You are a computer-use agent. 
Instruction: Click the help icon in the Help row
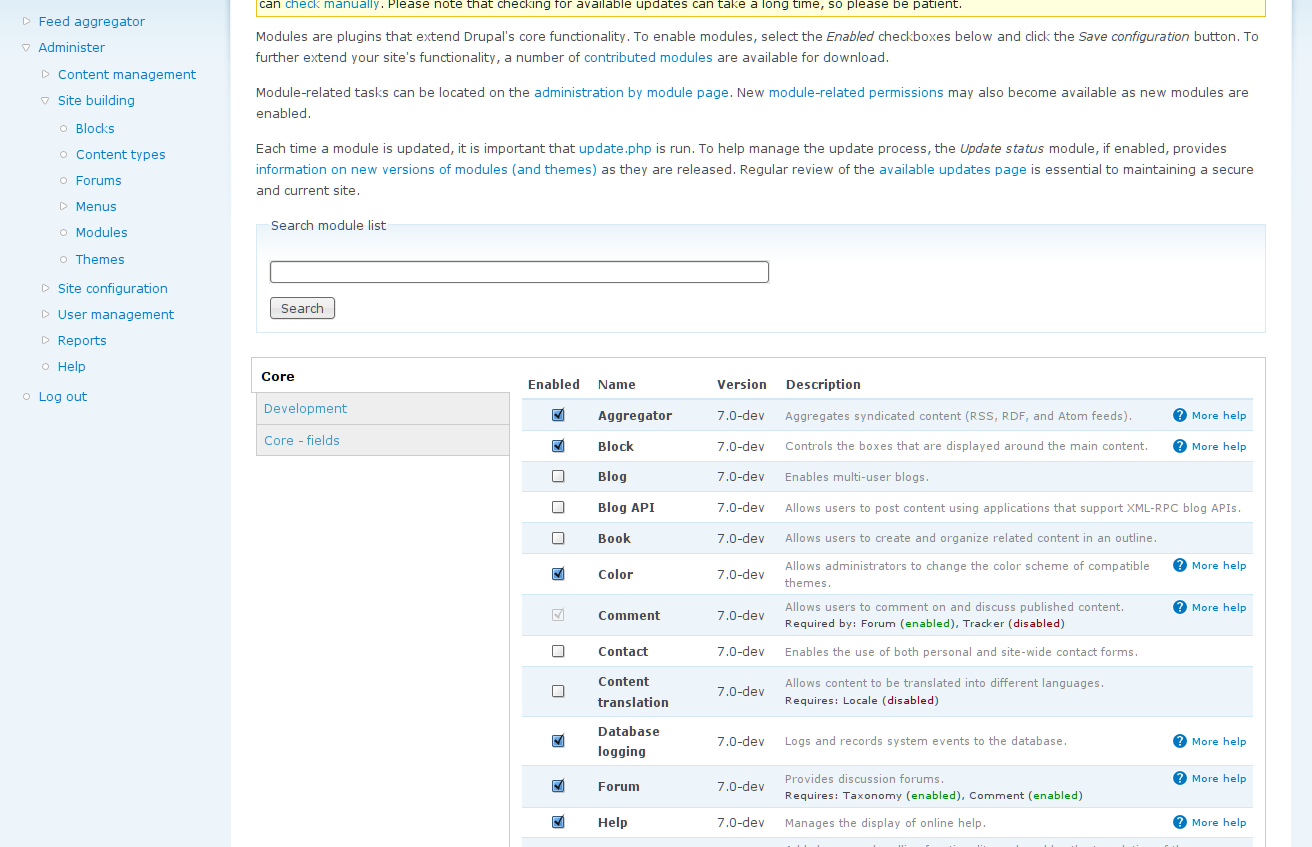1180,822
